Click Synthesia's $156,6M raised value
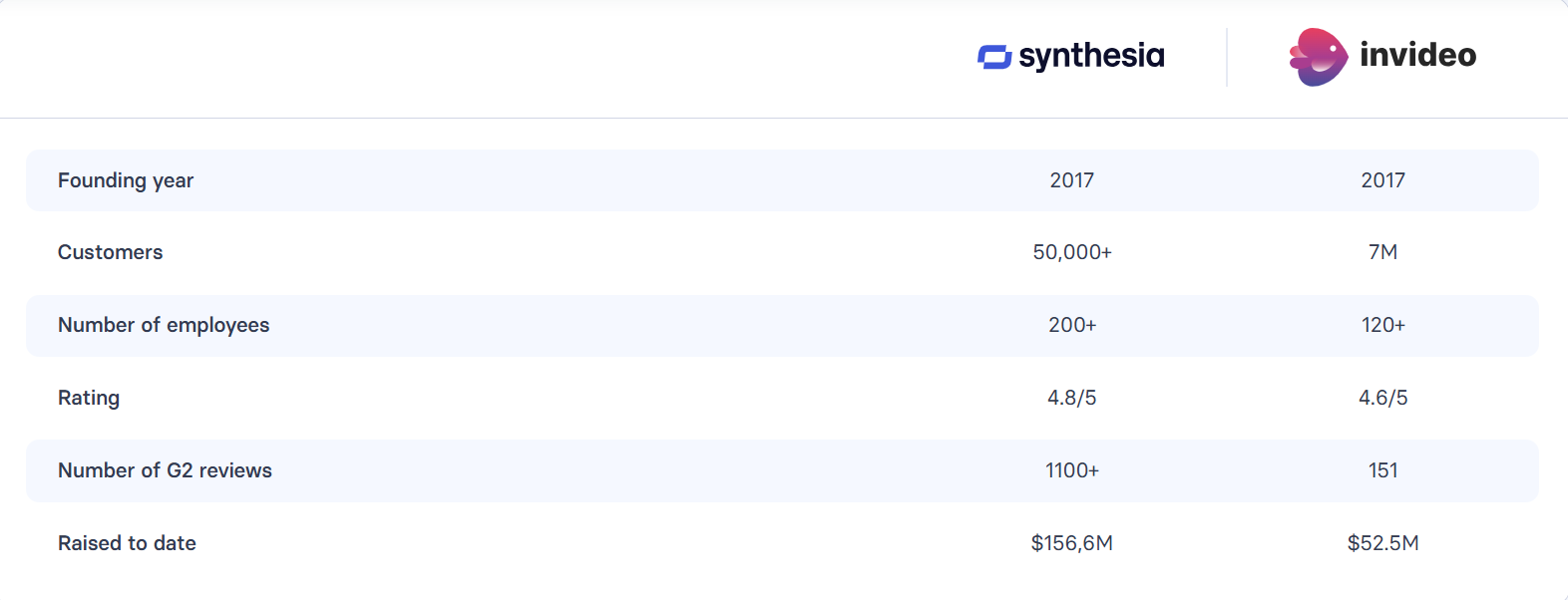Screen dimensions: 1568x600 (x=1072, y=543)
